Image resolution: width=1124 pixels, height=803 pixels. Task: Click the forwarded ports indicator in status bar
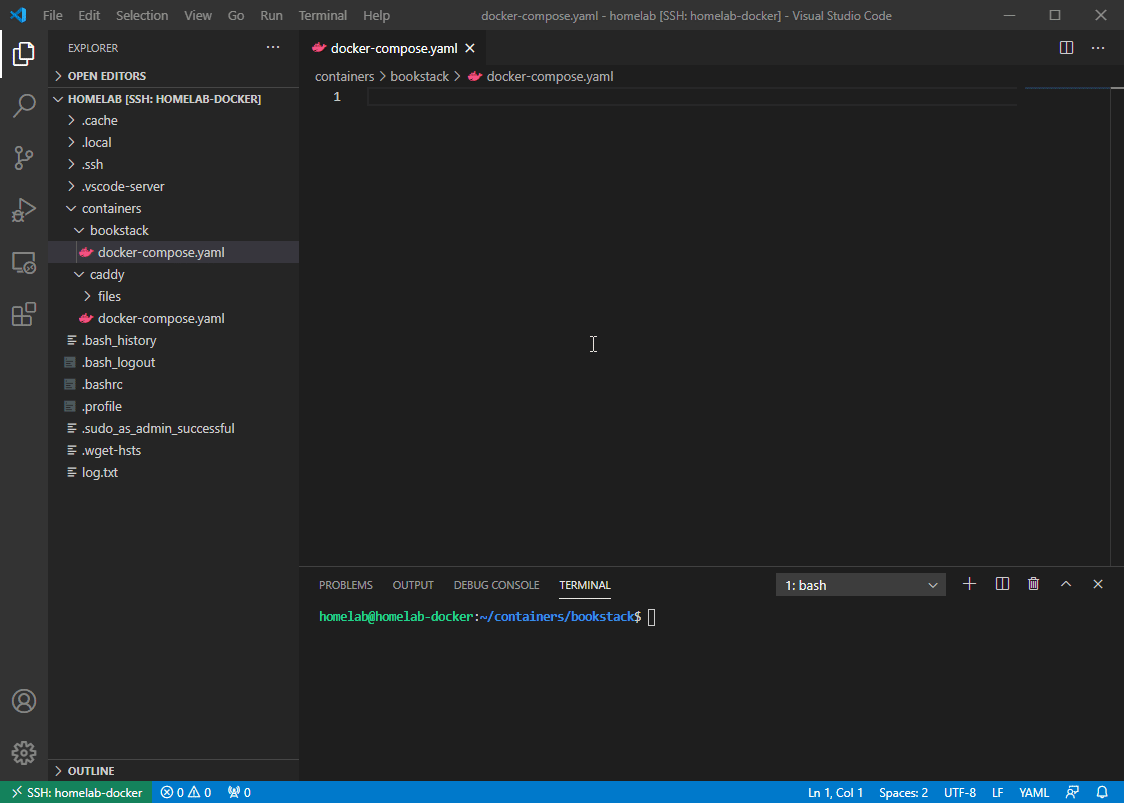coord(239,792)
